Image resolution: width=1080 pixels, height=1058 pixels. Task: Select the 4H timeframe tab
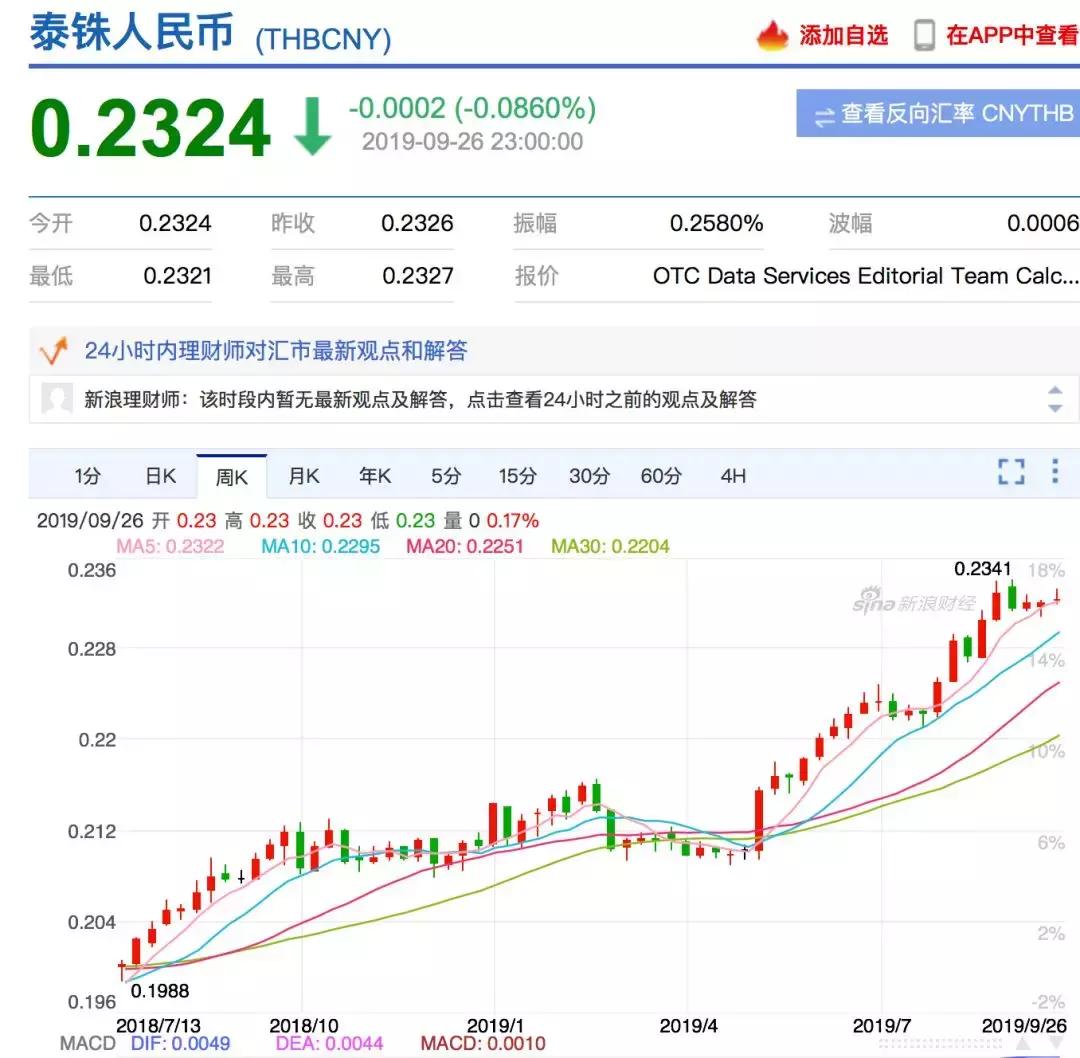click(x=733, y=476)
